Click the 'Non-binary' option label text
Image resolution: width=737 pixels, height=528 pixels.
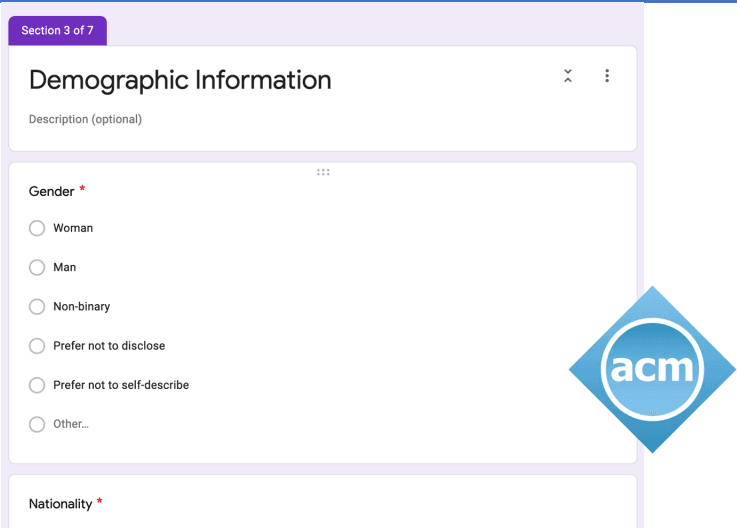point(82,306)
